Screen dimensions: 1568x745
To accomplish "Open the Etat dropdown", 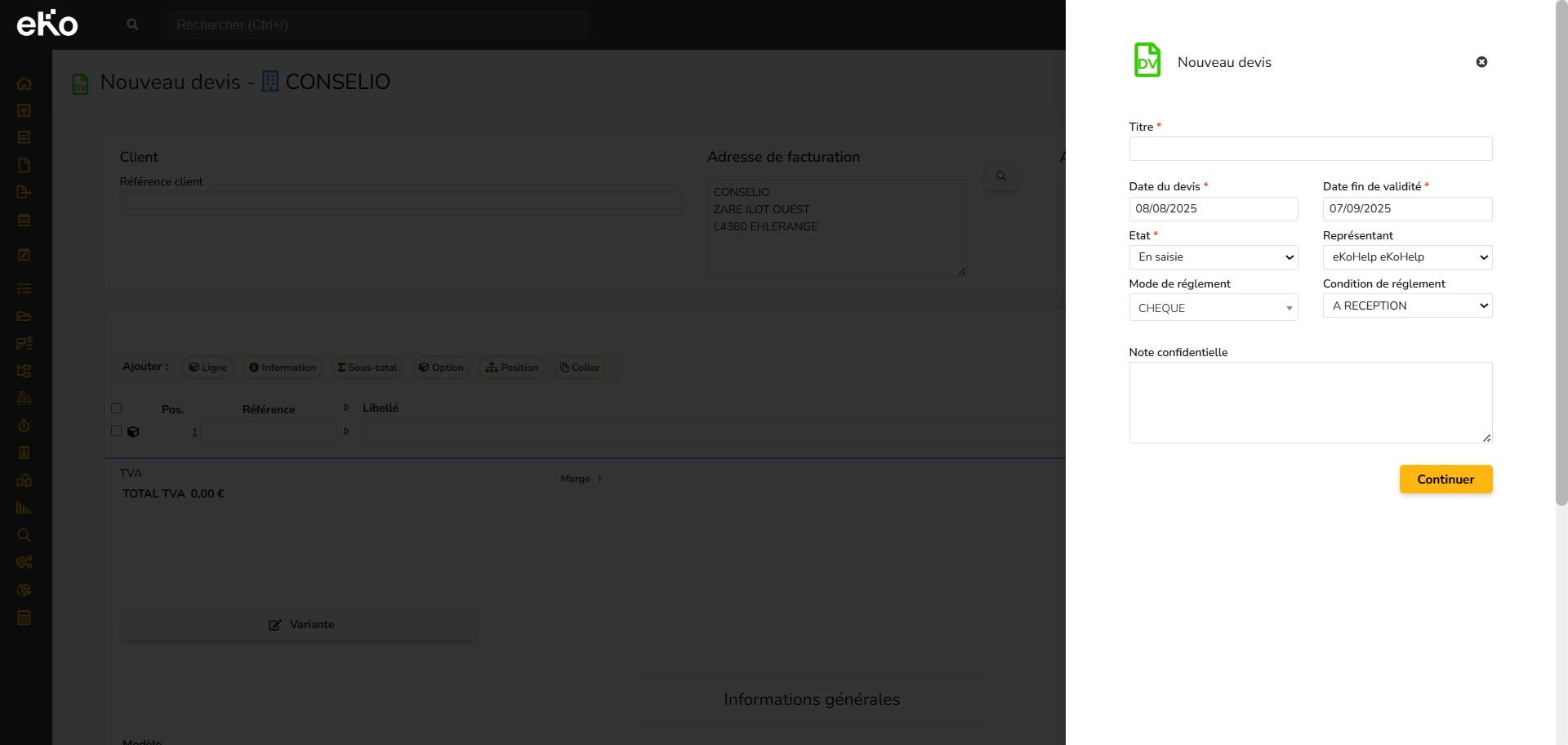I will coord(1213,257).
